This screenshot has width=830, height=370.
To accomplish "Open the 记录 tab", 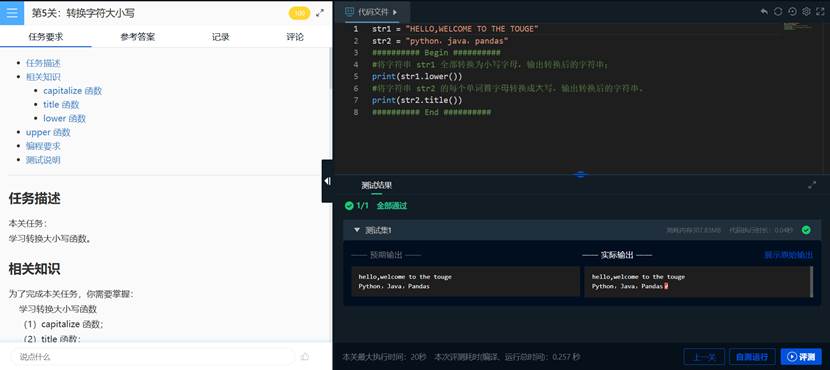I will pos(221,37).
